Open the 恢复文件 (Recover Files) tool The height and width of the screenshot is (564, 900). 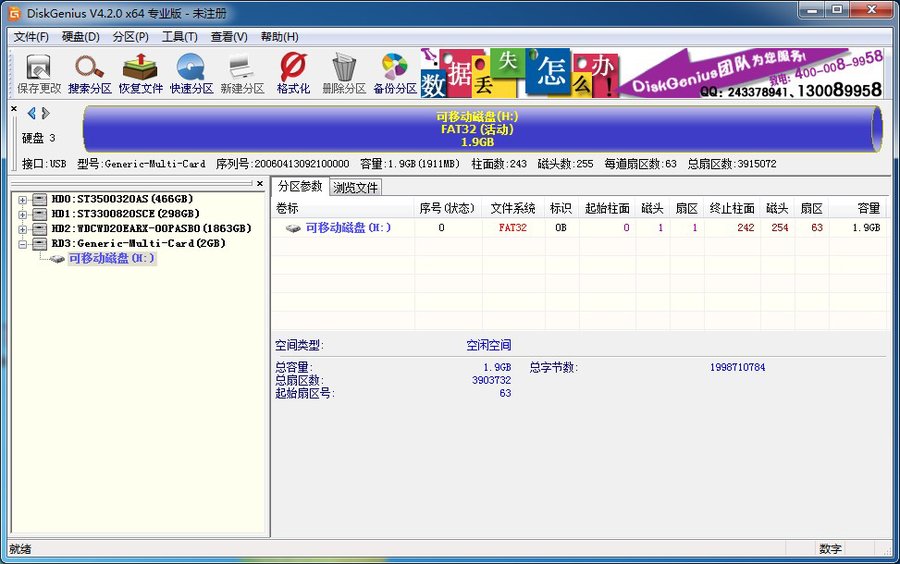coord(140,73)
